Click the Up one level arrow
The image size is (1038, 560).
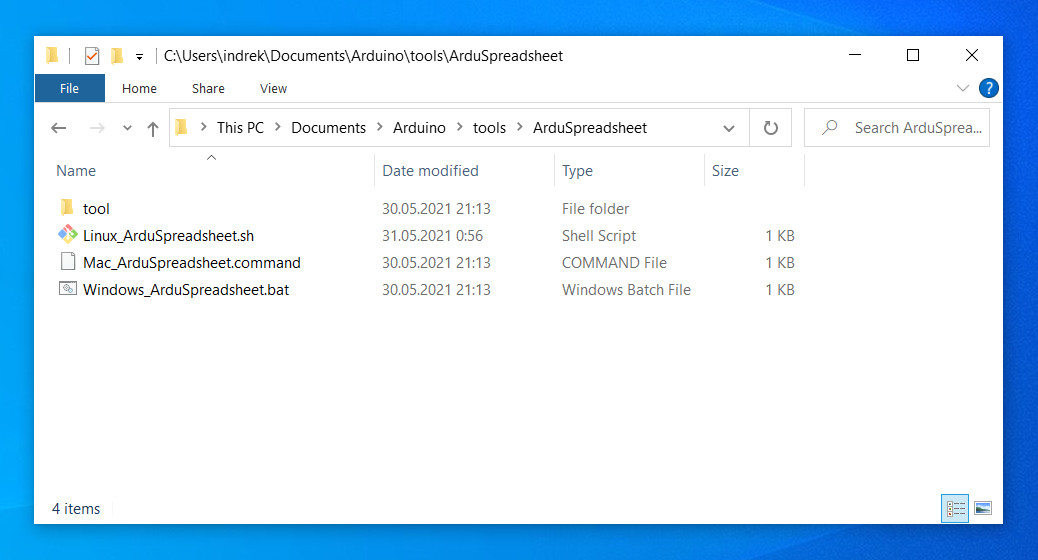pos(153,128)
